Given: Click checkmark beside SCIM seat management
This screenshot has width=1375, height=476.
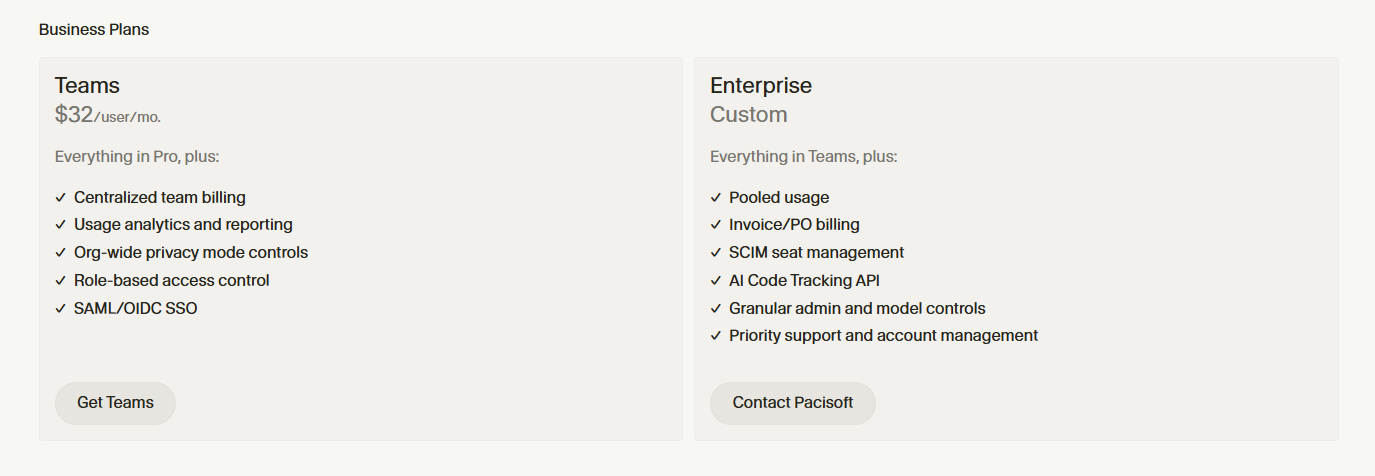Looking at the screenshot, I should coord(716,253).
